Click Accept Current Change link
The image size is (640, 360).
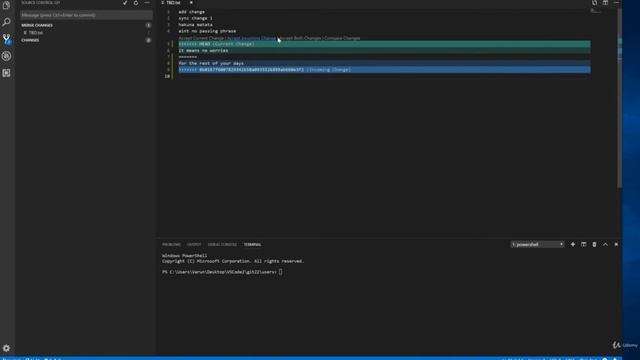pos(201,38)
